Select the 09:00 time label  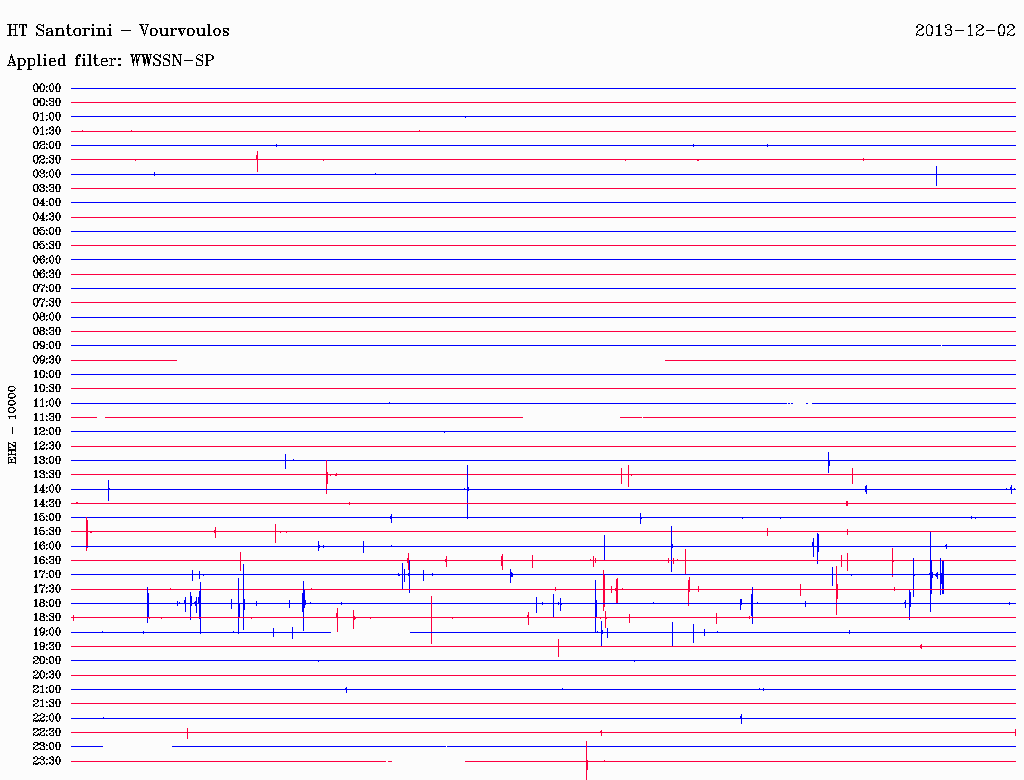(47, 346)
